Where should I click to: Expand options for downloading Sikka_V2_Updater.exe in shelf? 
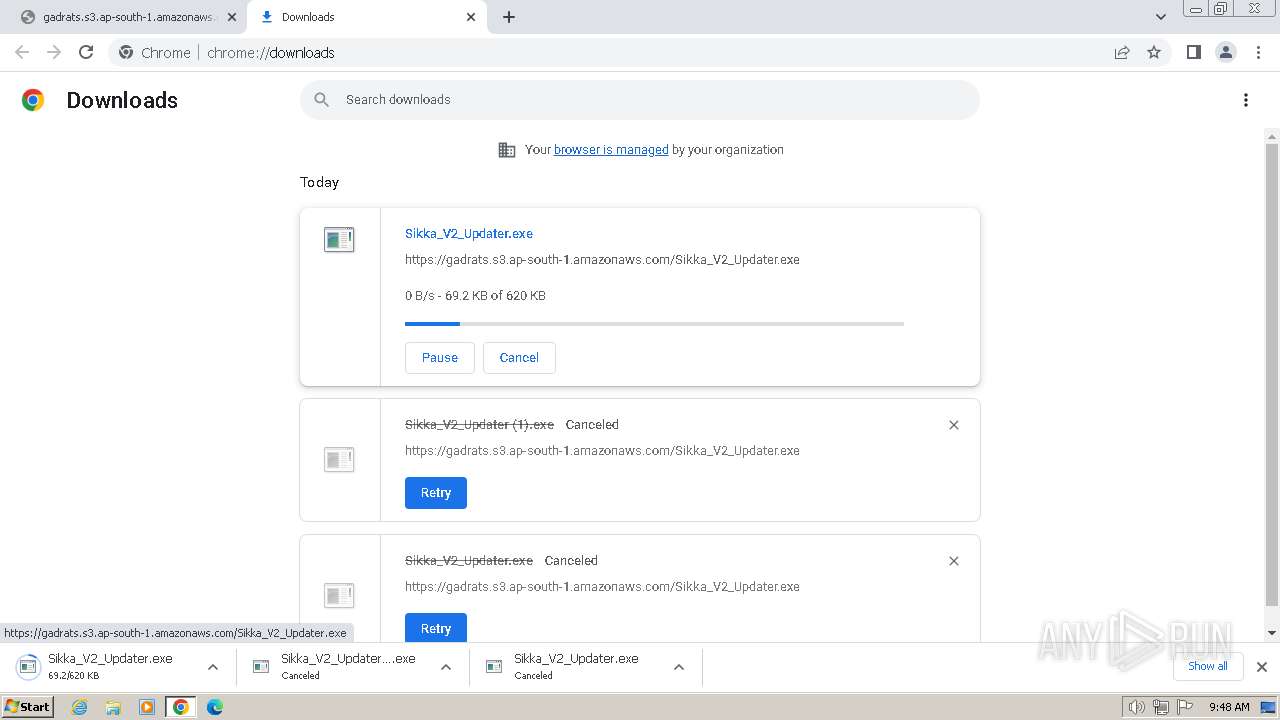(x=213, y=667)
